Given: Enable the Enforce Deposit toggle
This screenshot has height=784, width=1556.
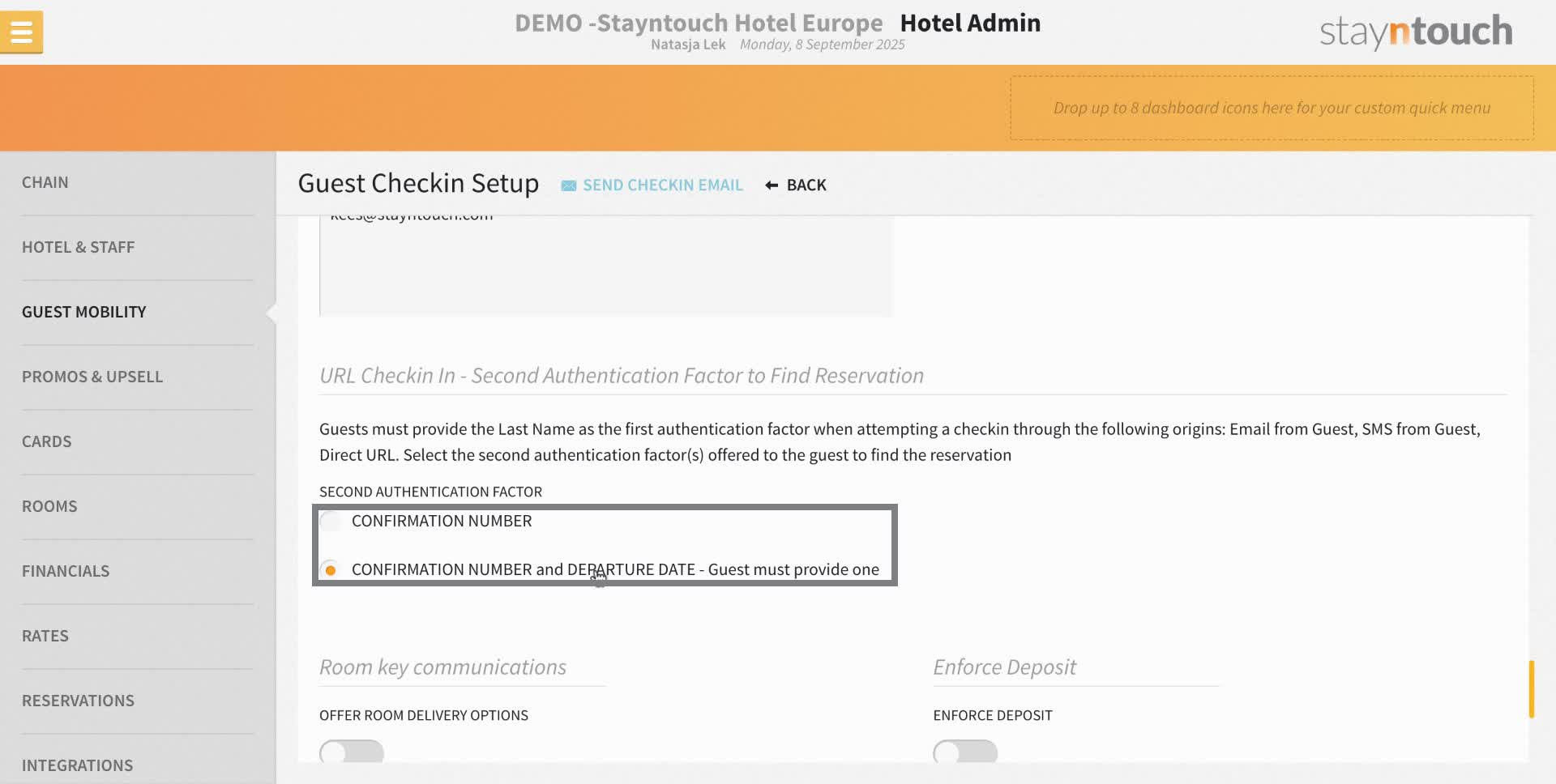Looking at the screenshot, I should (x=965, y=752).
